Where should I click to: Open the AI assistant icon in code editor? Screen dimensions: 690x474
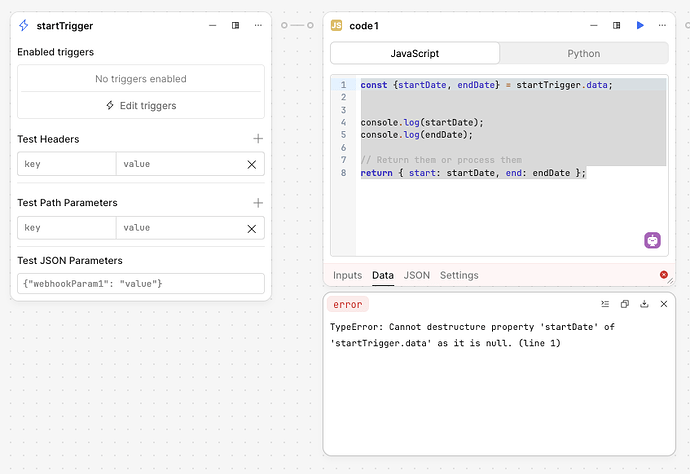coord(652,240)
